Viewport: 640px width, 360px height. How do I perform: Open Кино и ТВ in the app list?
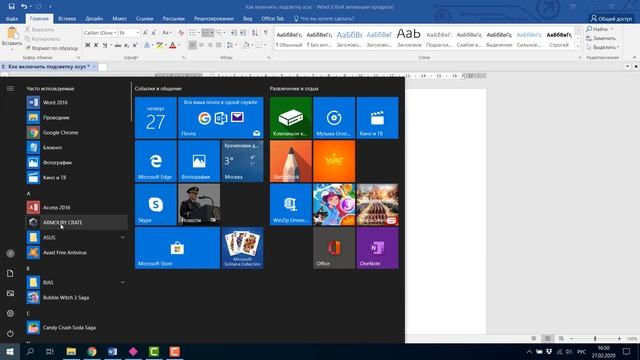[x=77, y=178]
